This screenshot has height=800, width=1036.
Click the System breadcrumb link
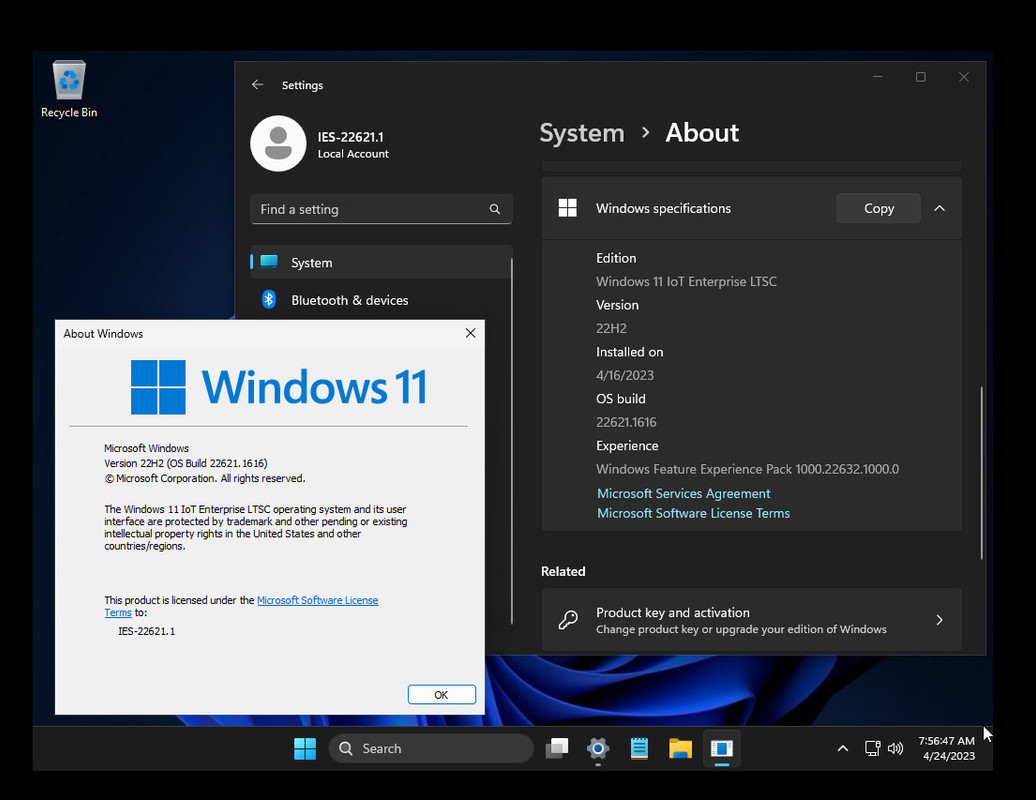[581, 133]
